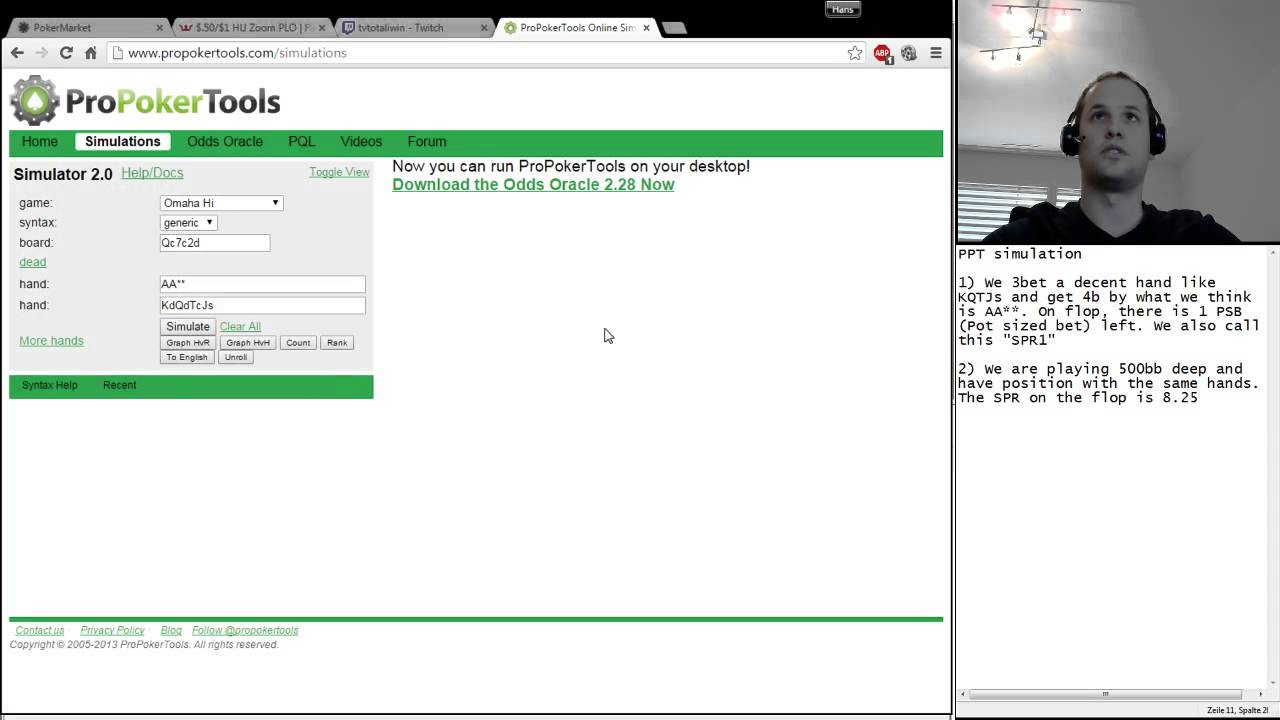Image resolution: width=1280 pixels, height=720 pixels.
Task: Open a new browser tab
Action: pyautogui.click(x=674, y=28)
